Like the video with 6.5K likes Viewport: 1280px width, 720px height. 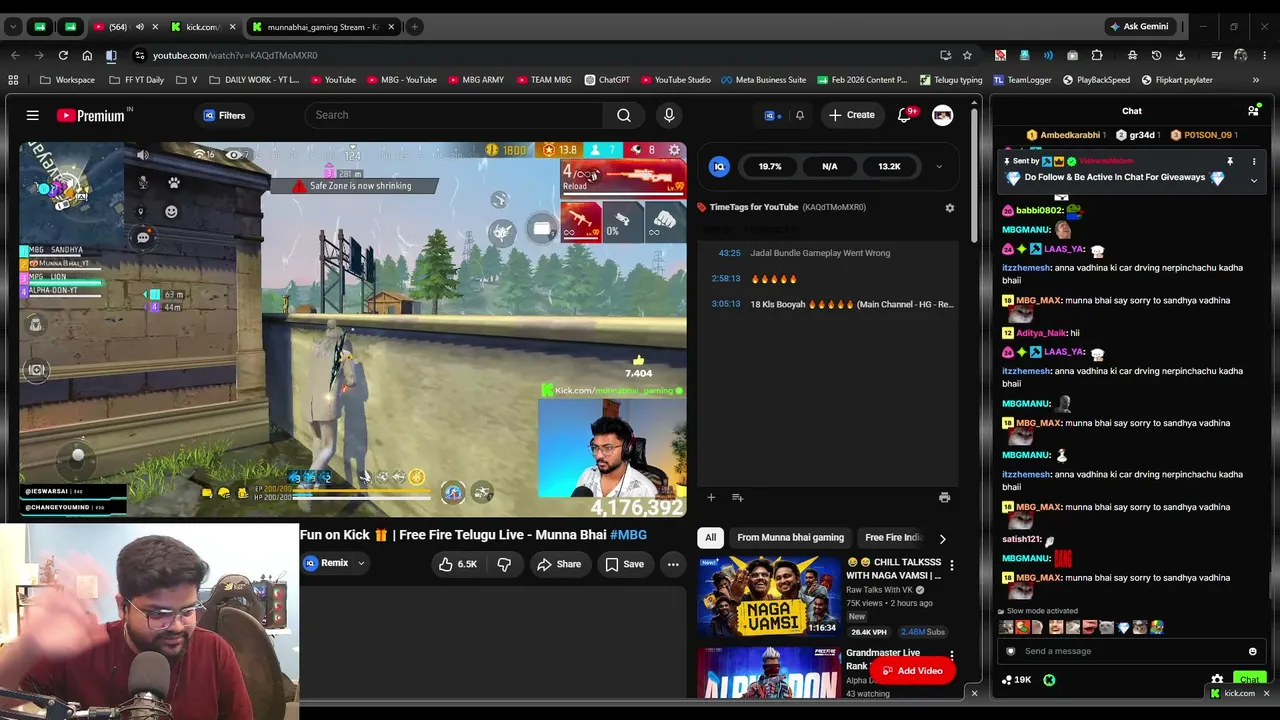457,564
